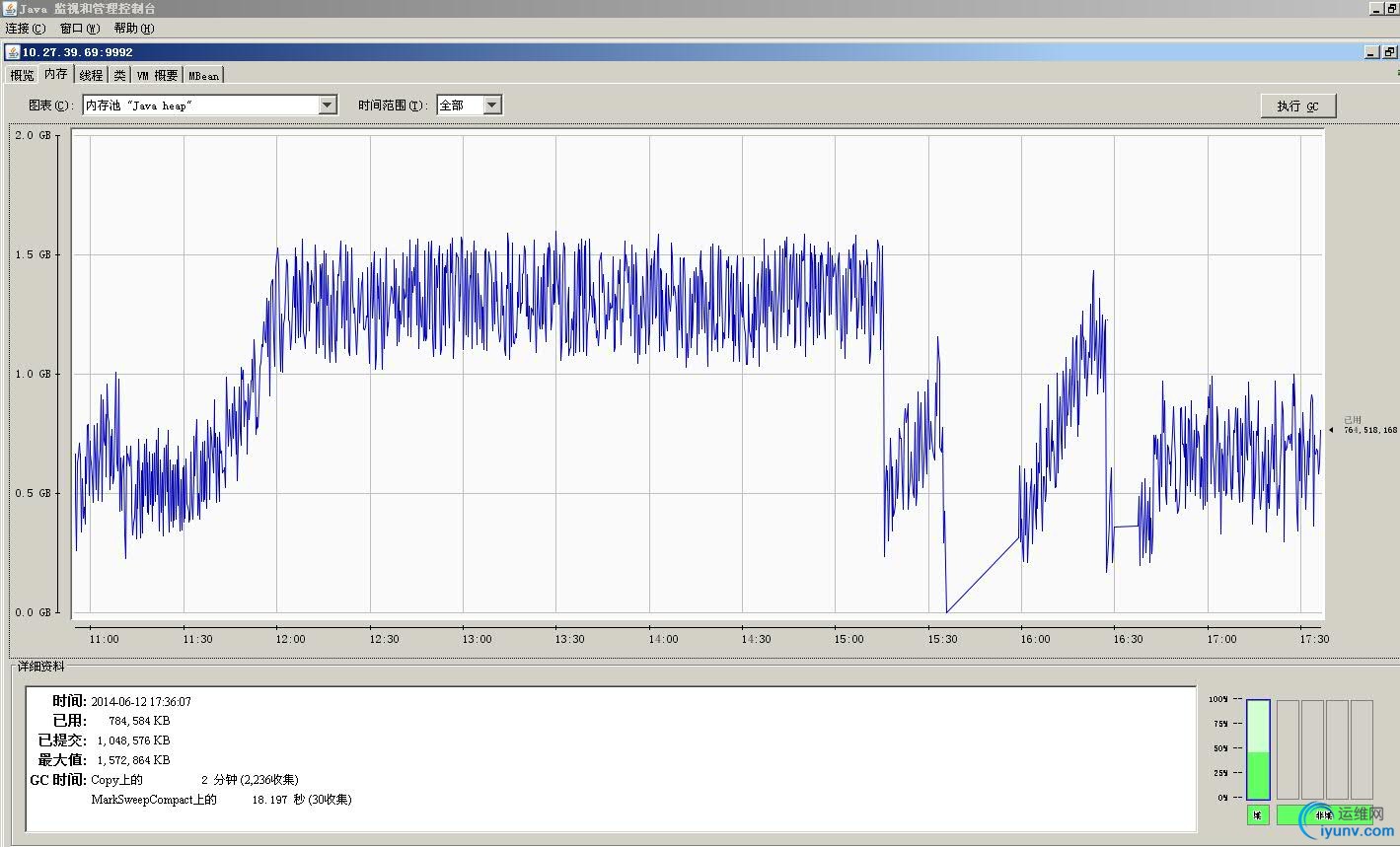The height and width of the screenshot is (847, 1400).
Task: Click the MarkSweepCompact上的 18.197 秒 line
Action: pyautogui.click(x=221, y=800)
